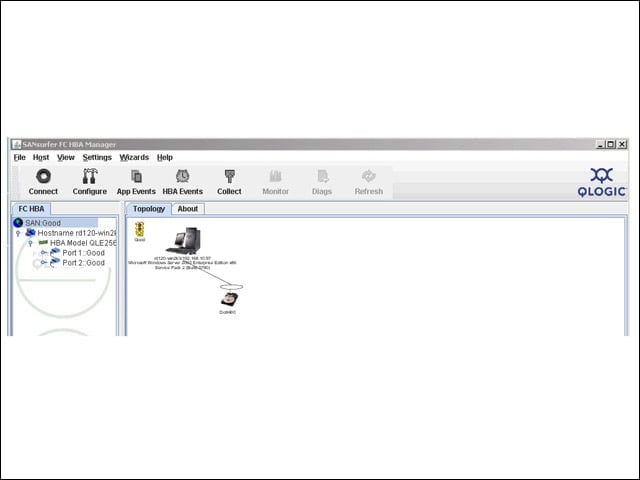Open the Host menu
The width and height of the screenshot is (640, 480).
(x=41, y=157)
